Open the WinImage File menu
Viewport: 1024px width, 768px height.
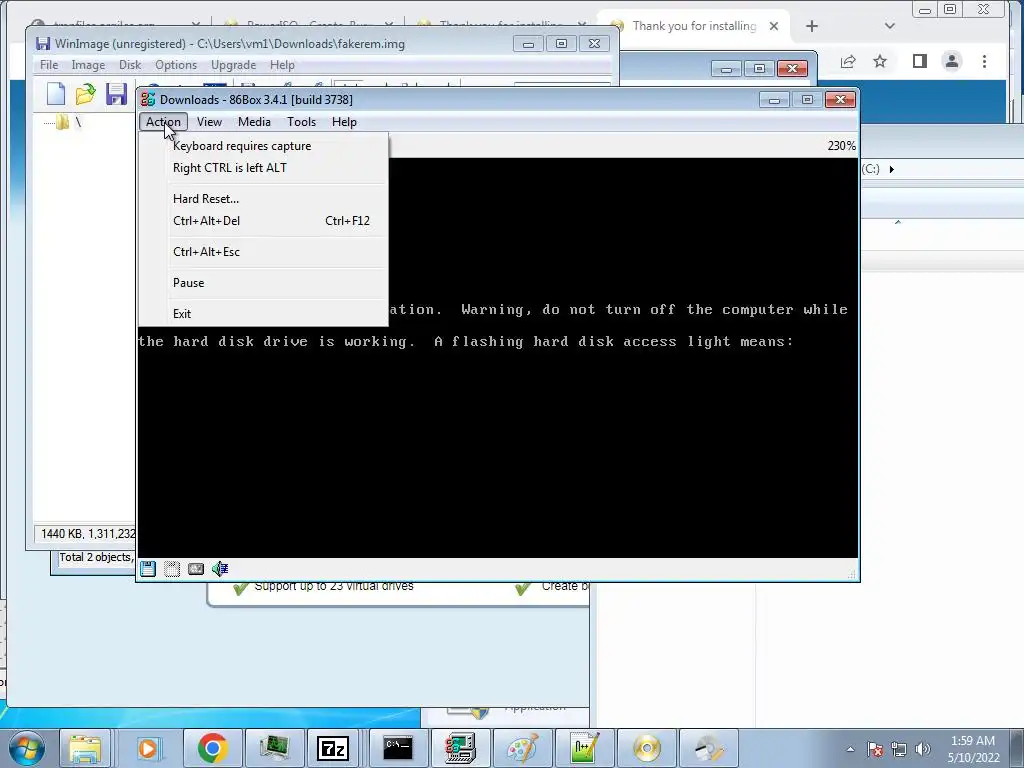(49, 65)
